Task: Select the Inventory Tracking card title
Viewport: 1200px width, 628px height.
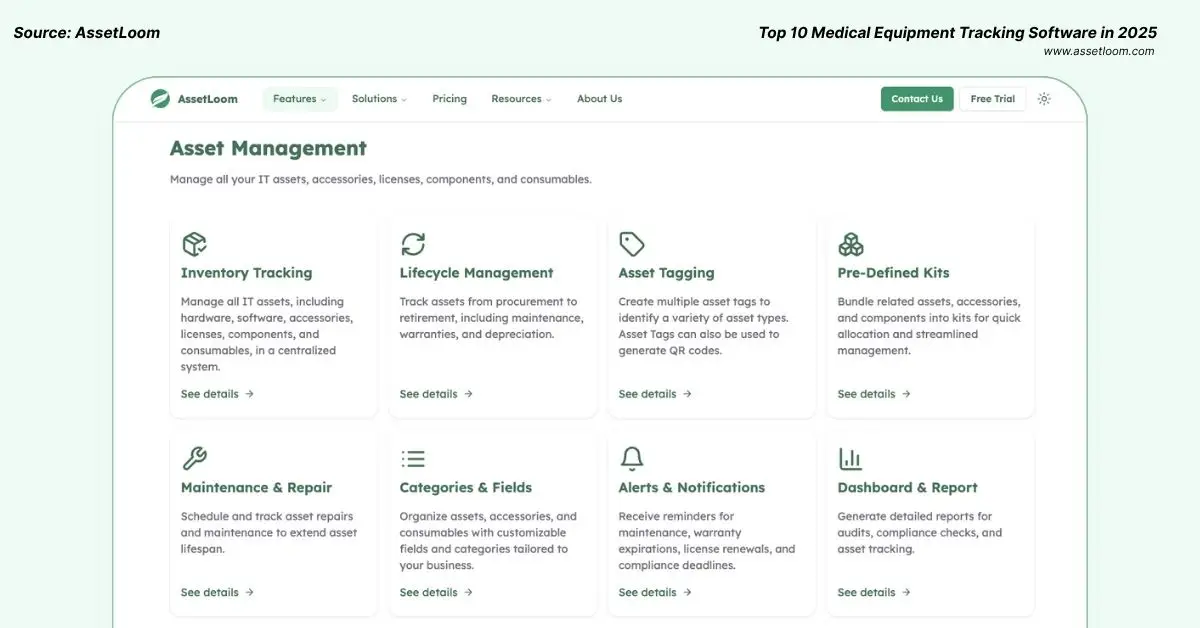Action: tap(246, 273)
